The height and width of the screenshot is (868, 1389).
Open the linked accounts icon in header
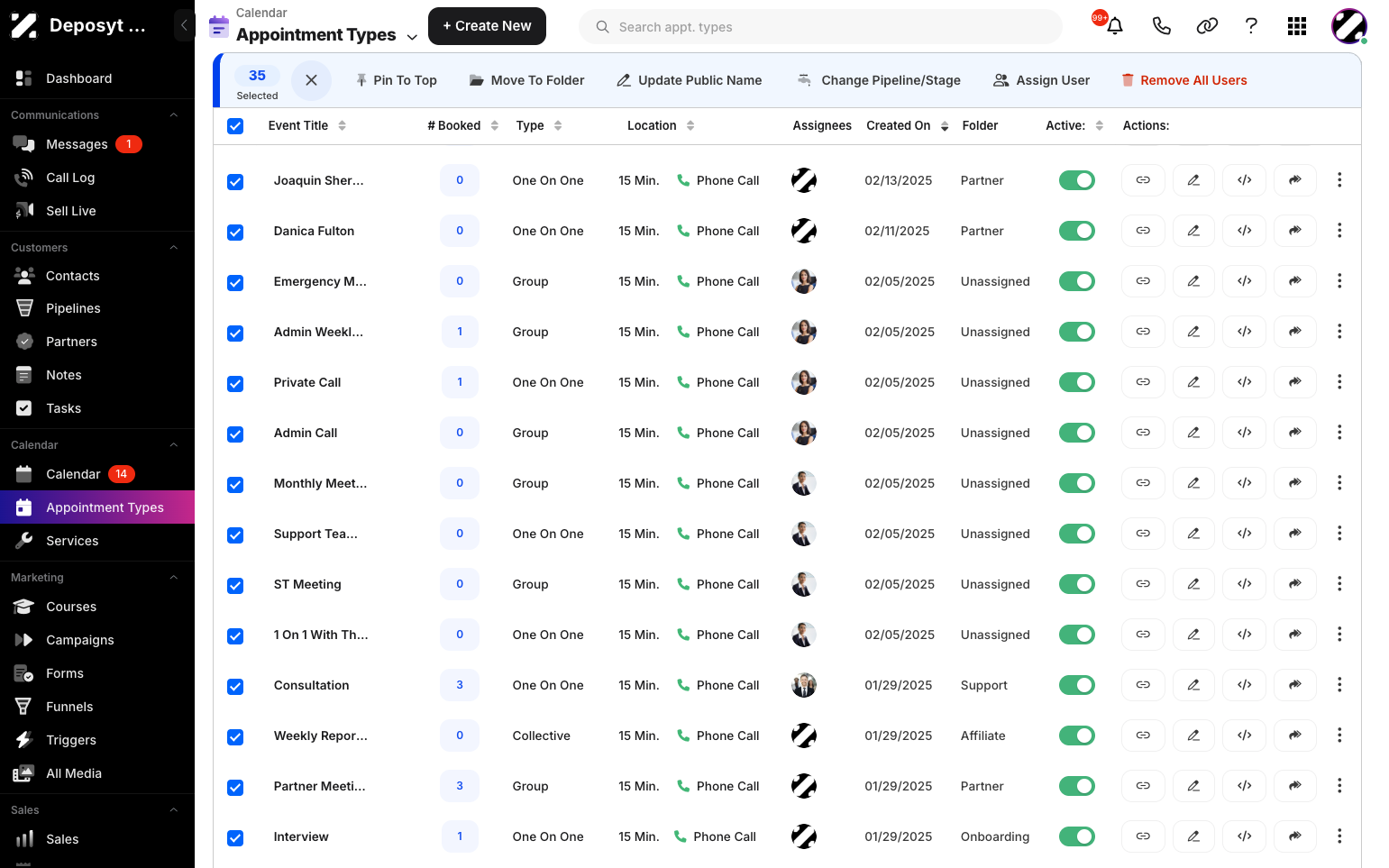1207,26
